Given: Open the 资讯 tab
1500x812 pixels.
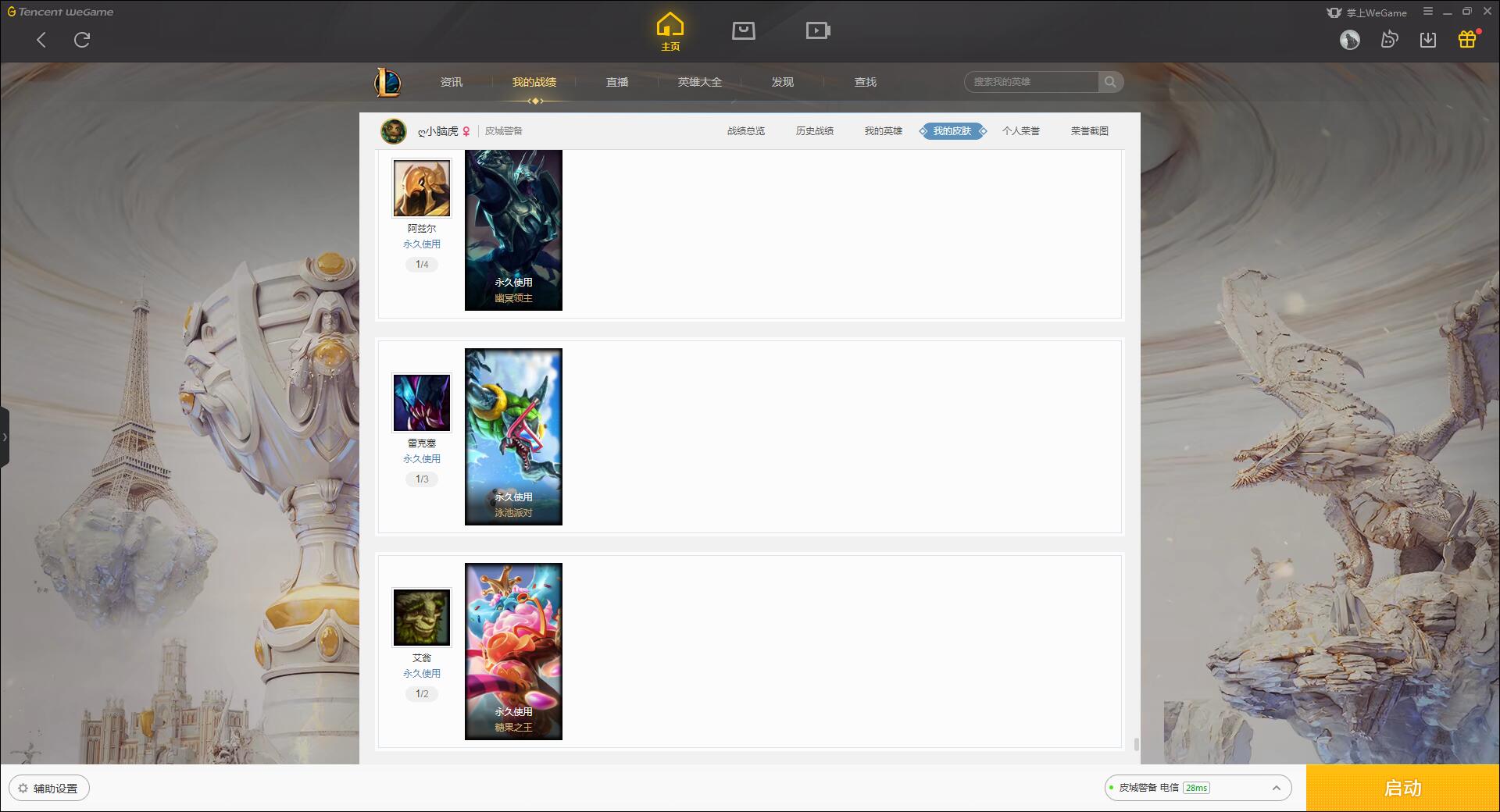Looking at the screenshot, I should (452, 82).
